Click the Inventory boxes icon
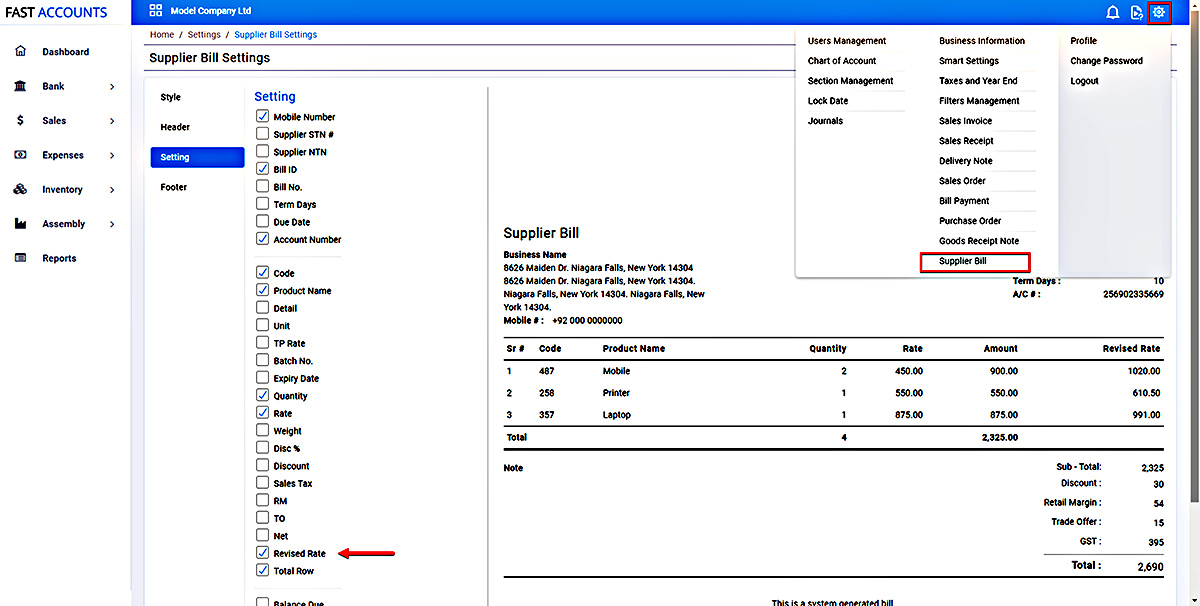The width and height of the screenshot is (1200, 606). [x=21, y=189]
